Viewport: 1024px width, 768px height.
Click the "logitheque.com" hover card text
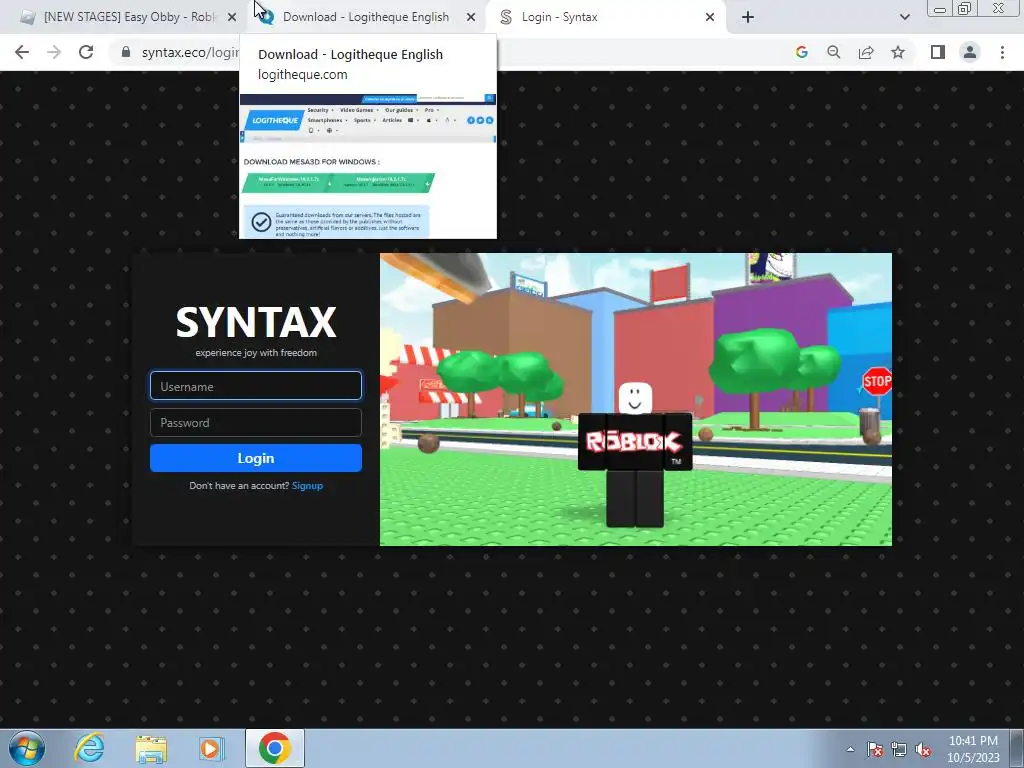click(x=302, y=74)
